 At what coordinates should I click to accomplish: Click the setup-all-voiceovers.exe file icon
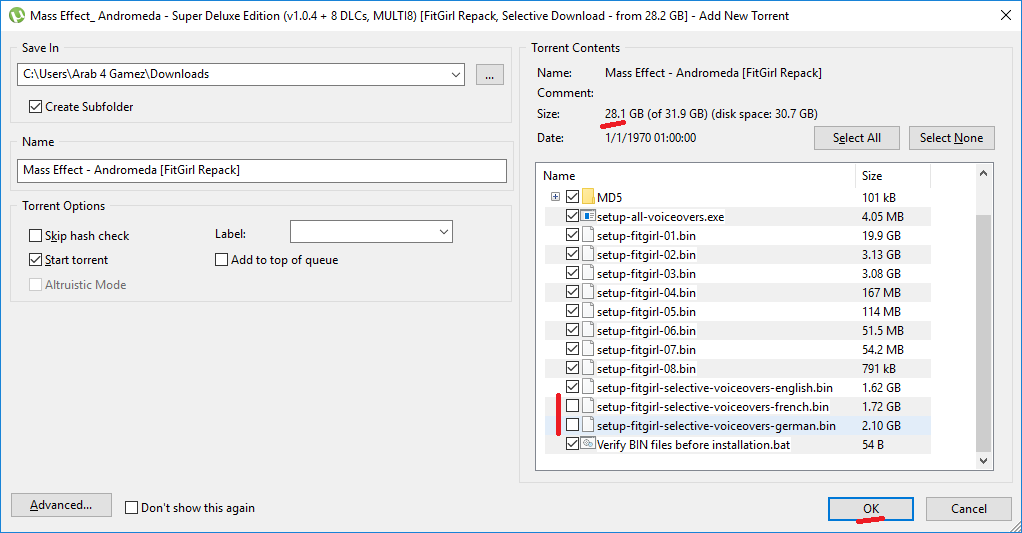click(588, 216)
